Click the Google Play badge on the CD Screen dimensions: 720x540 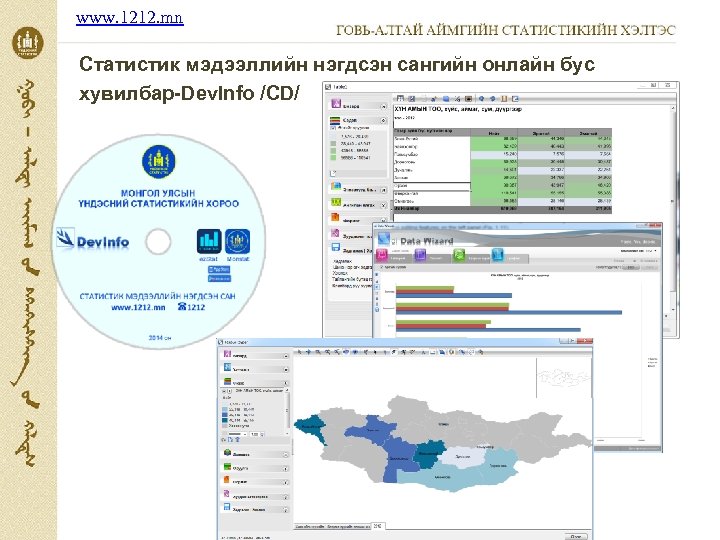coord(219,278)
